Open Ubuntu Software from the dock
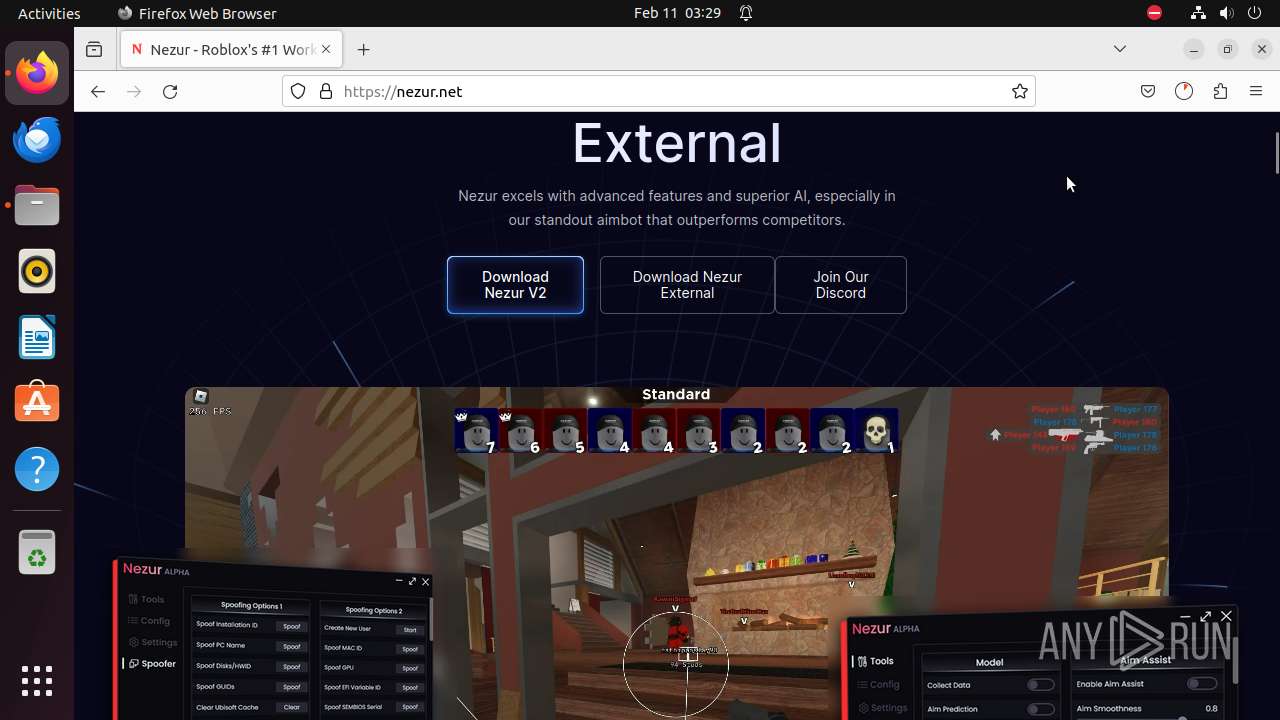The width and height of the screenshot is (1280, 720). coord(37,403)
